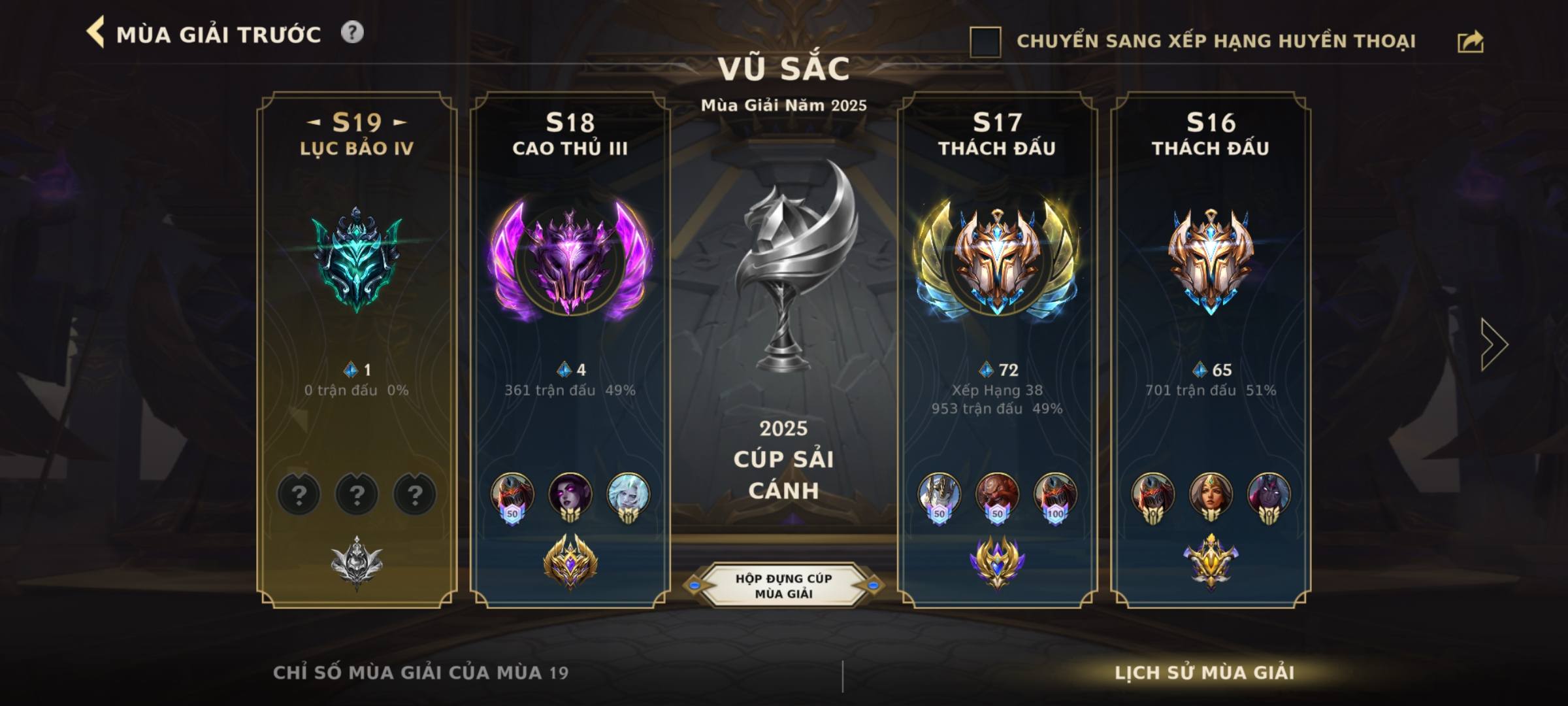This screenshot has height=706, width=1568.
Task: Switch to Lịch Sử Mùa Giải tab
Action: (1204, 673)
